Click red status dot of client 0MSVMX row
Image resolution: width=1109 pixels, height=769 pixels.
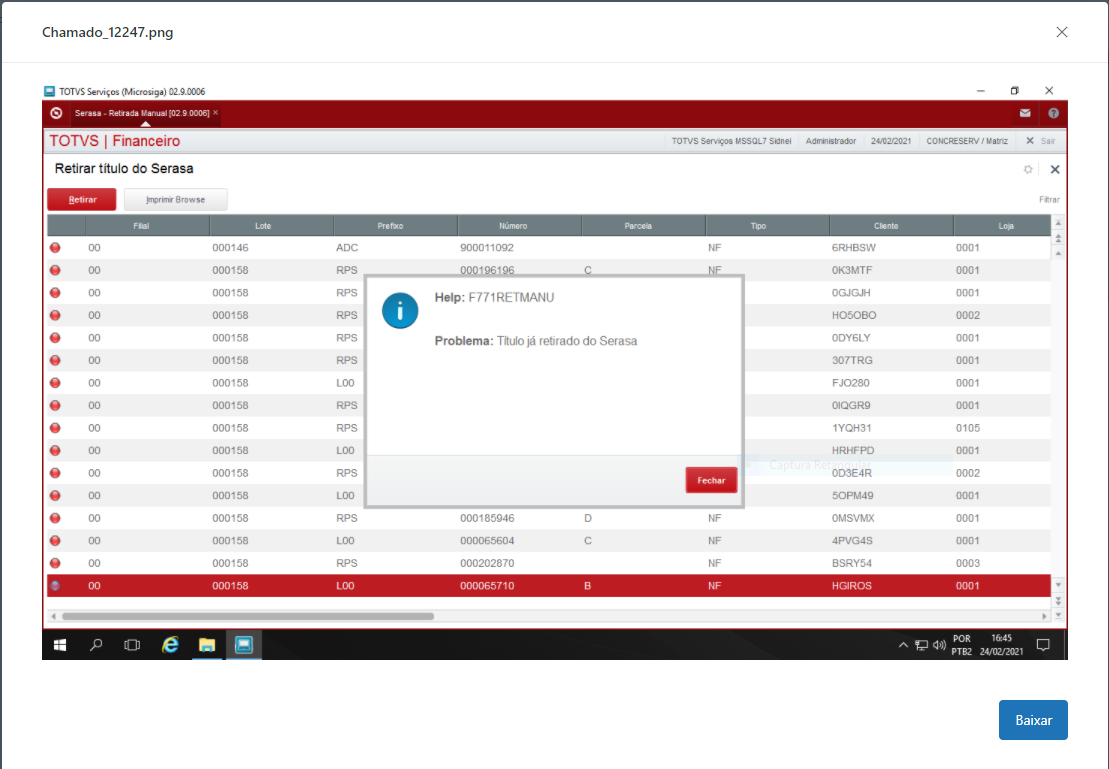click(55, 518)
